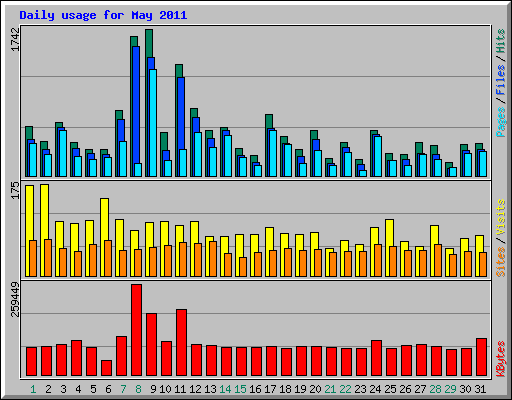Click the 1742 axis maximum label
Screen dimensions: 512x400
(x=15, y=39)
